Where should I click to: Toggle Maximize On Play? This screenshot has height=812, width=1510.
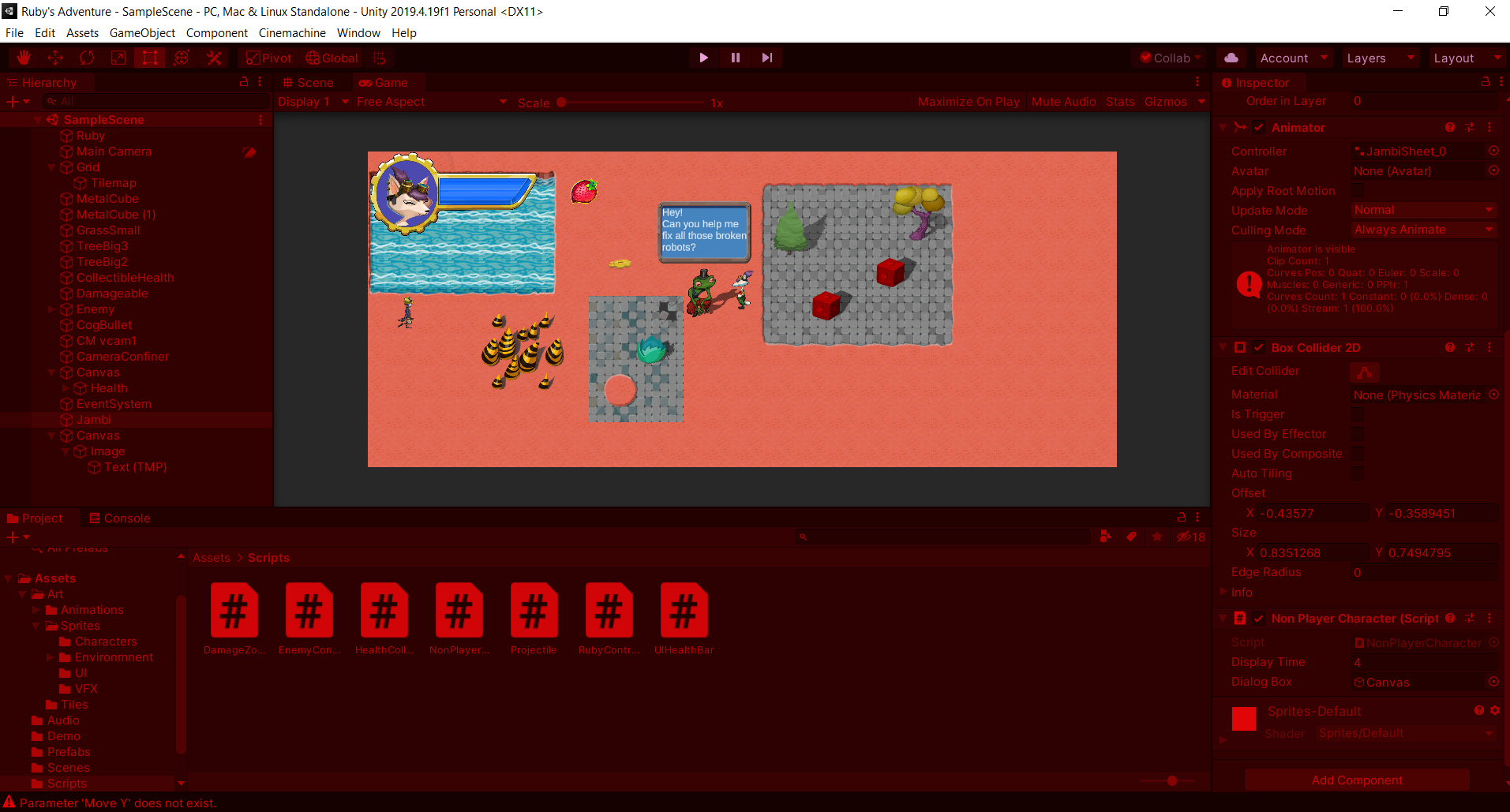point(969,102)
